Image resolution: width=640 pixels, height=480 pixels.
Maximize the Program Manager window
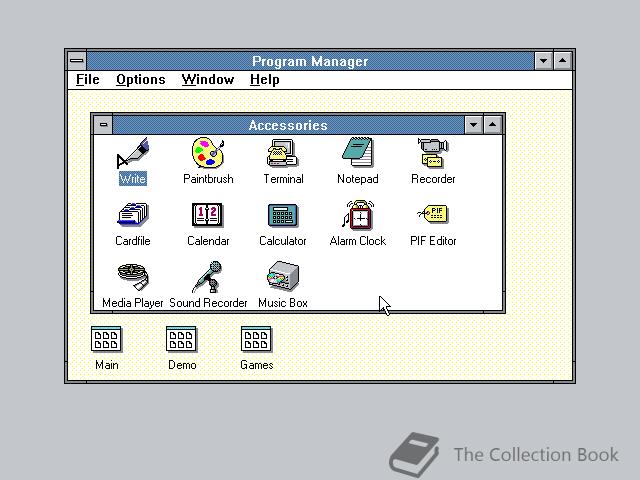tap(562, 61)
